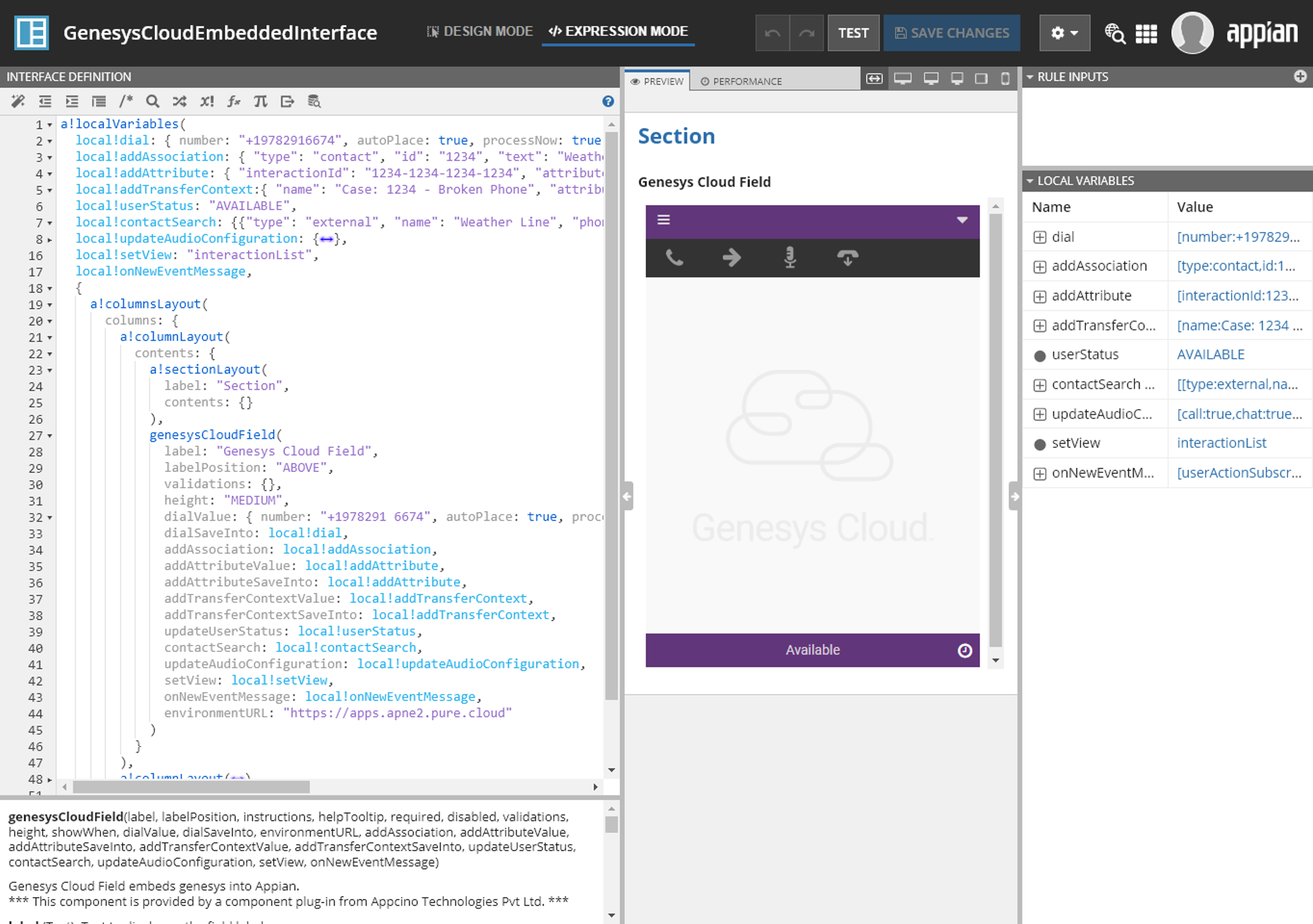Open the global search globe icon
The width and height of the screenshot is (1313, 924).
coord(1115,33)
